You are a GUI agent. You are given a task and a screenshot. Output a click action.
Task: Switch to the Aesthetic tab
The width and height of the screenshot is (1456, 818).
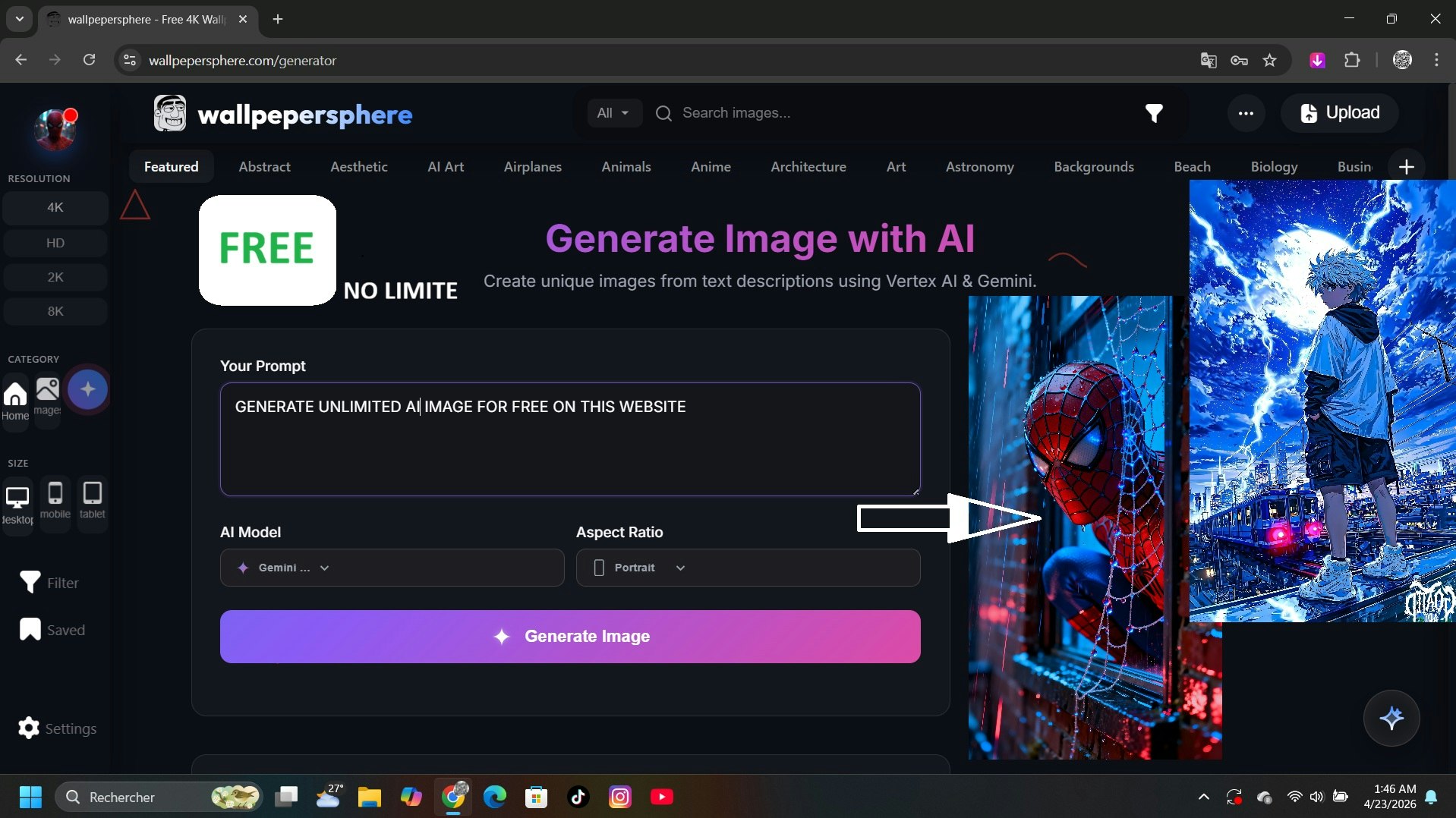(358, 167)
